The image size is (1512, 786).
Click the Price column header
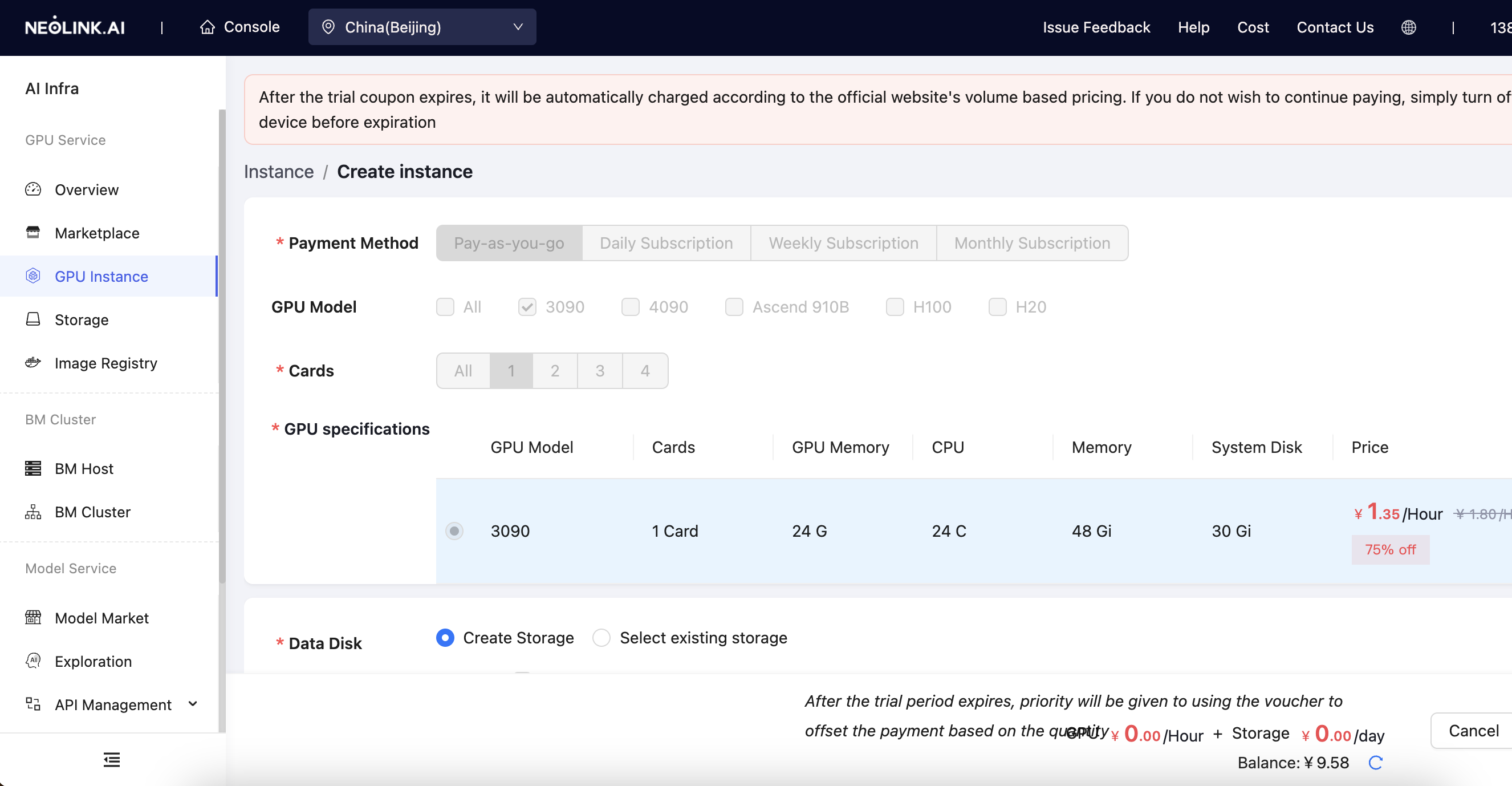coord(1370,447)
